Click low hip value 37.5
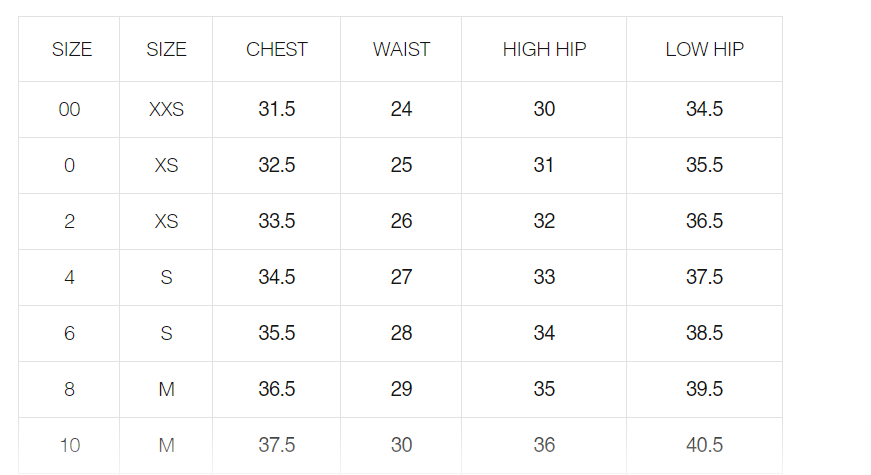 pos(704,277)
